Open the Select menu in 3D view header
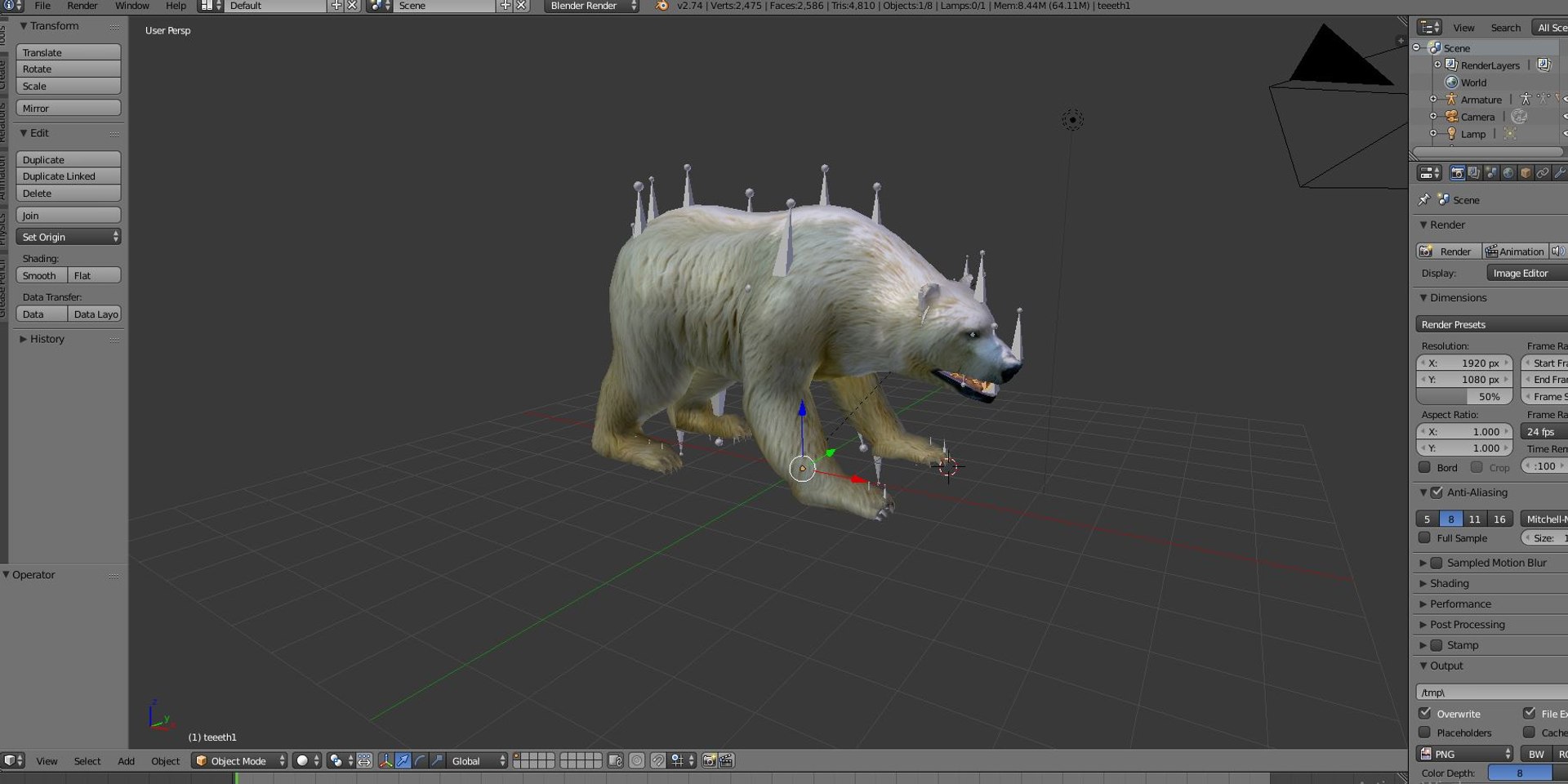Screen dimensions: 1568x784 [x=87, y=761]
